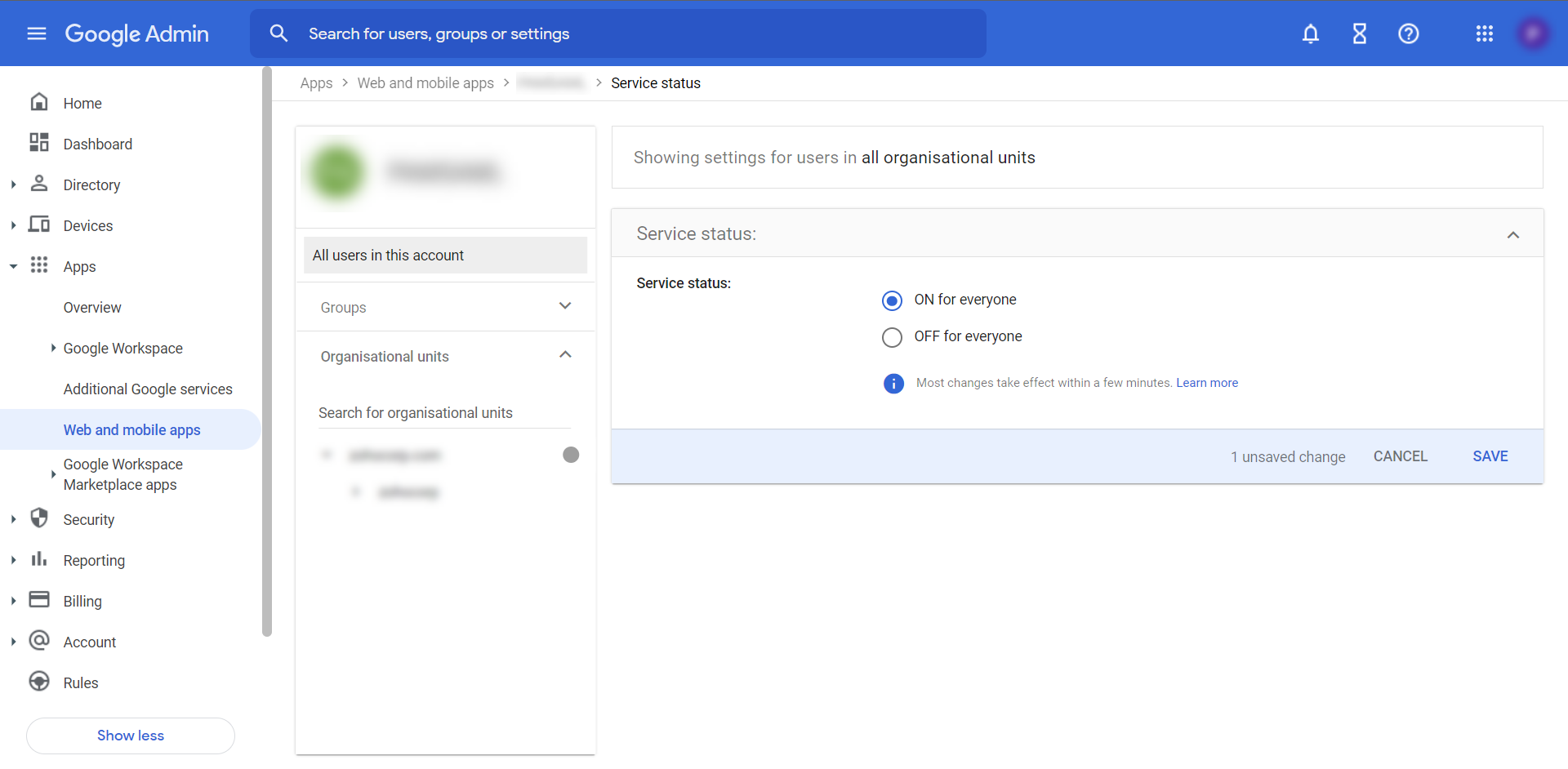
Task: Click the SAVE button
Action: tap(1490, 456)
